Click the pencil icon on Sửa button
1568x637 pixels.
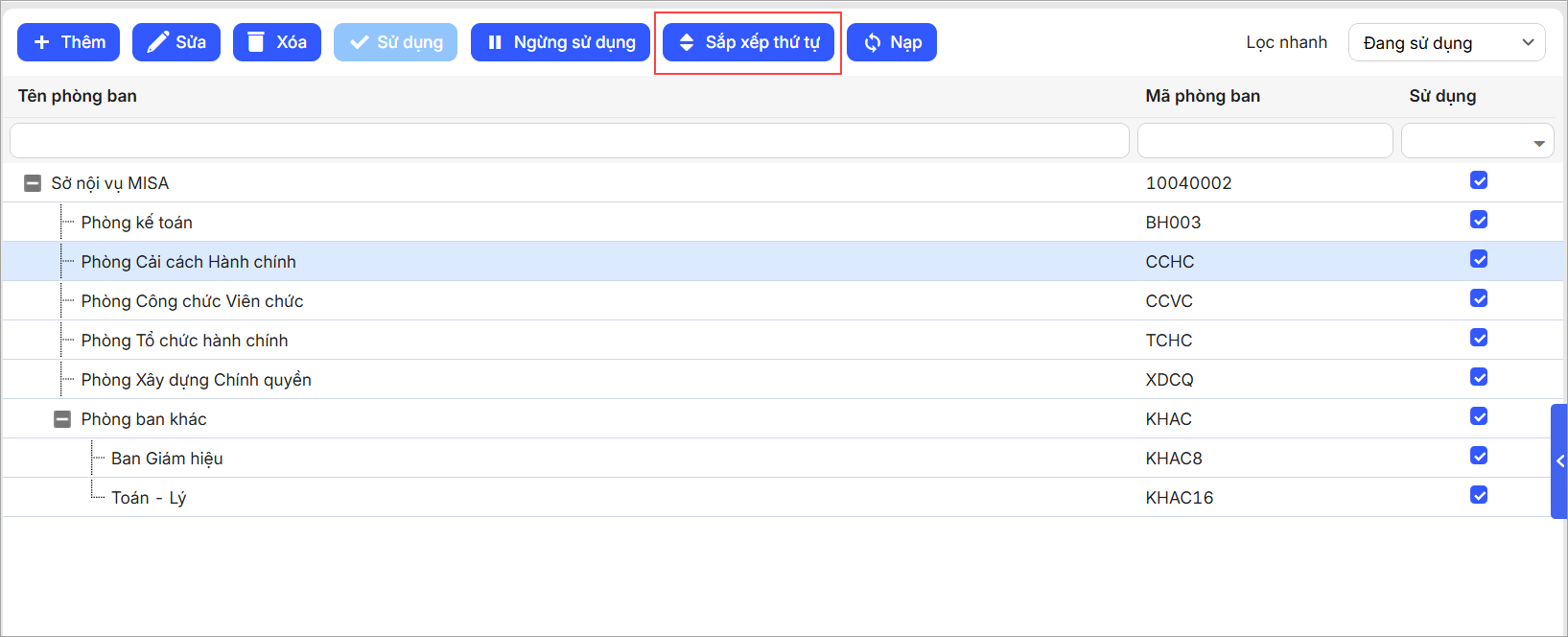click(155, 42)
